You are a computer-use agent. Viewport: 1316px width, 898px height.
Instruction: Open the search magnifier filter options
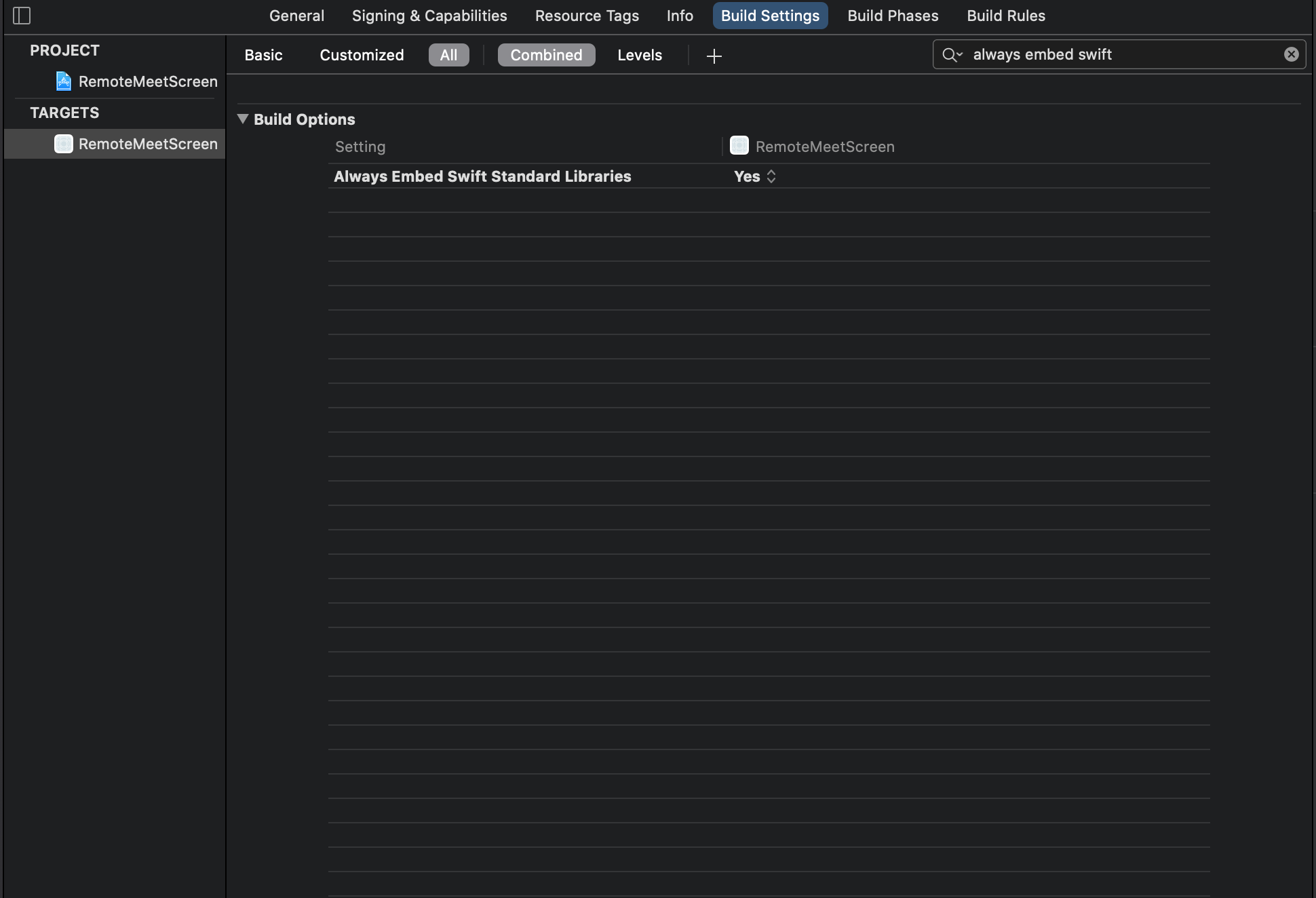point(952,55)
